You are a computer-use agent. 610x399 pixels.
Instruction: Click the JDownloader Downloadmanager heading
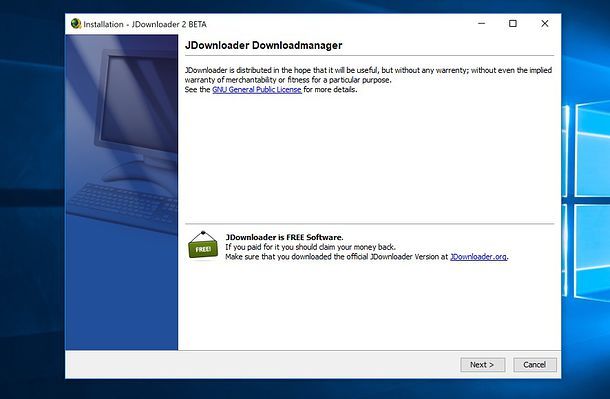point(263,45)
